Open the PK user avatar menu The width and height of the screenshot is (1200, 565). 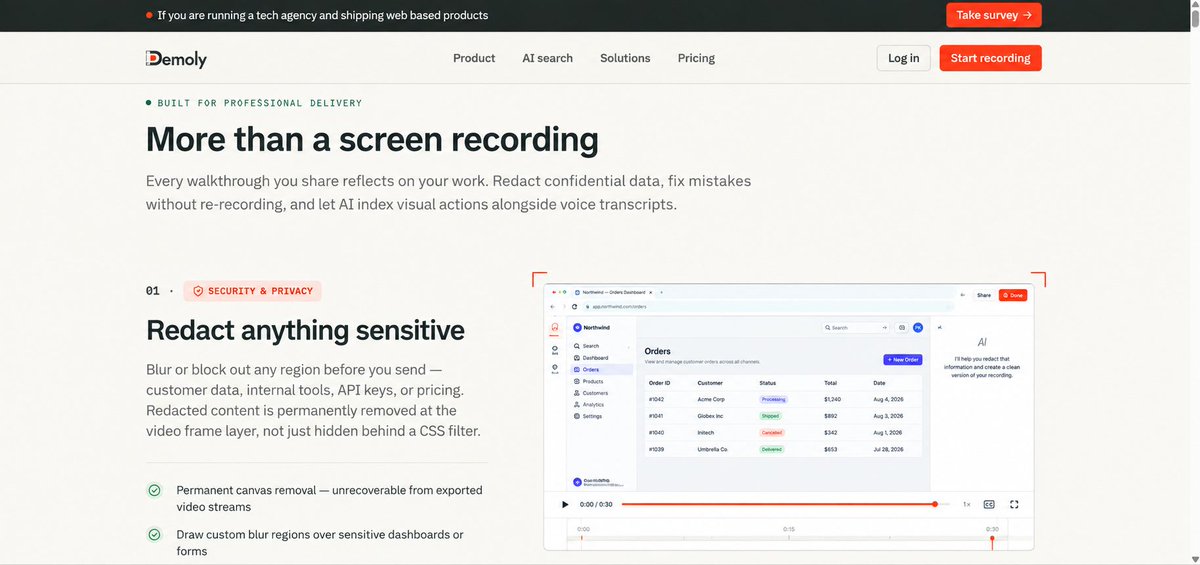(918, 327)
